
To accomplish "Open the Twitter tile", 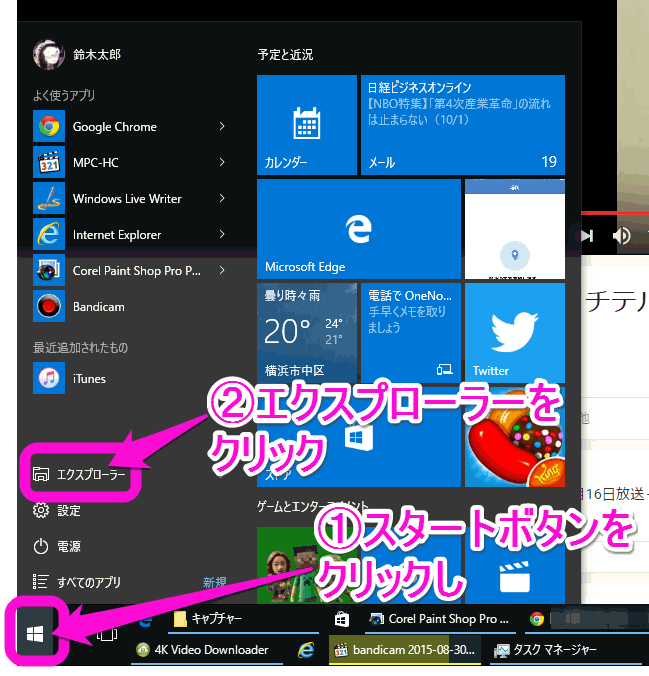I will (x=514, y=332).
